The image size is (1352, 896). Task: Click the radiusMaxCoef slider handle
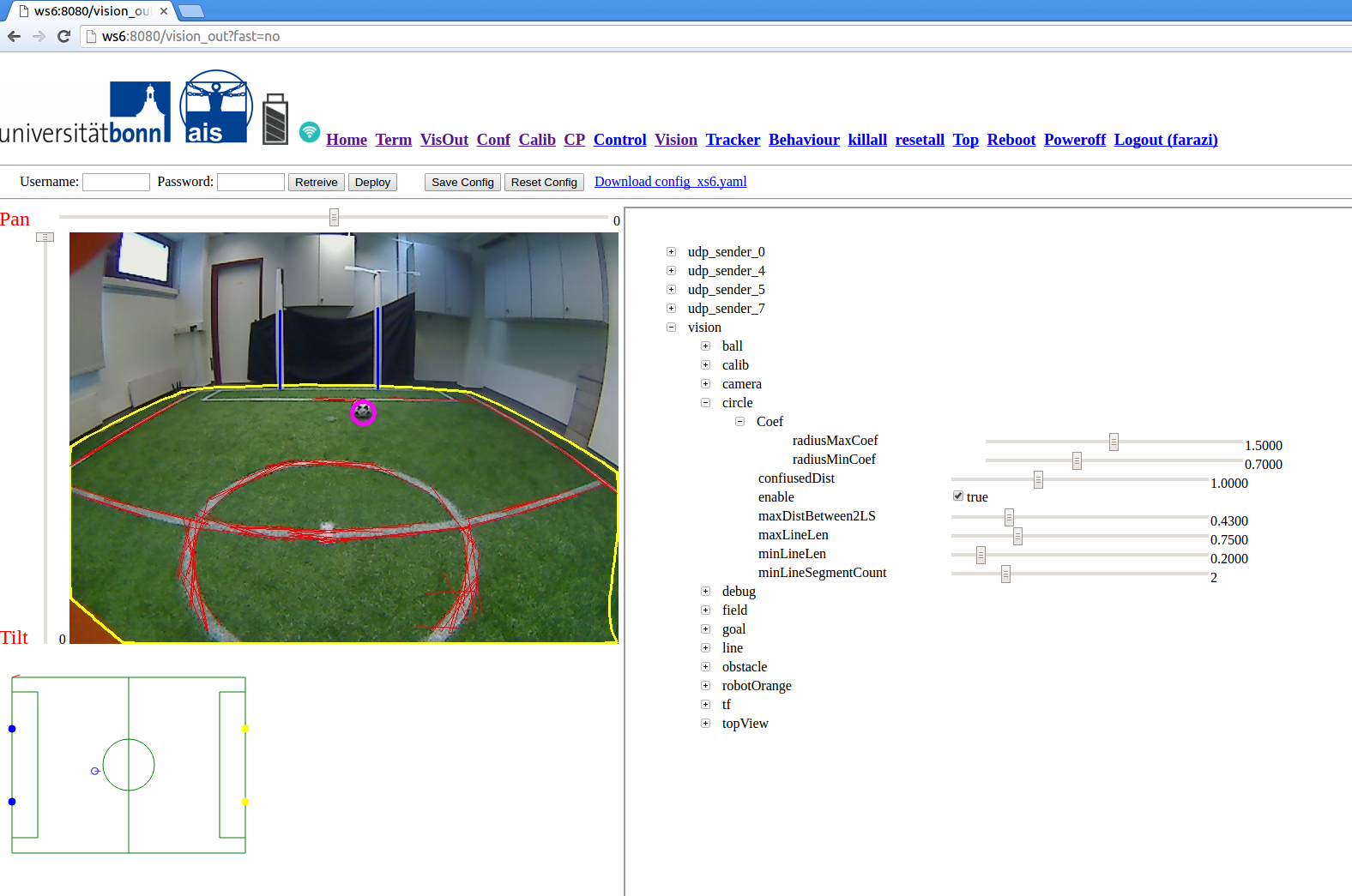pos(1114,442)
